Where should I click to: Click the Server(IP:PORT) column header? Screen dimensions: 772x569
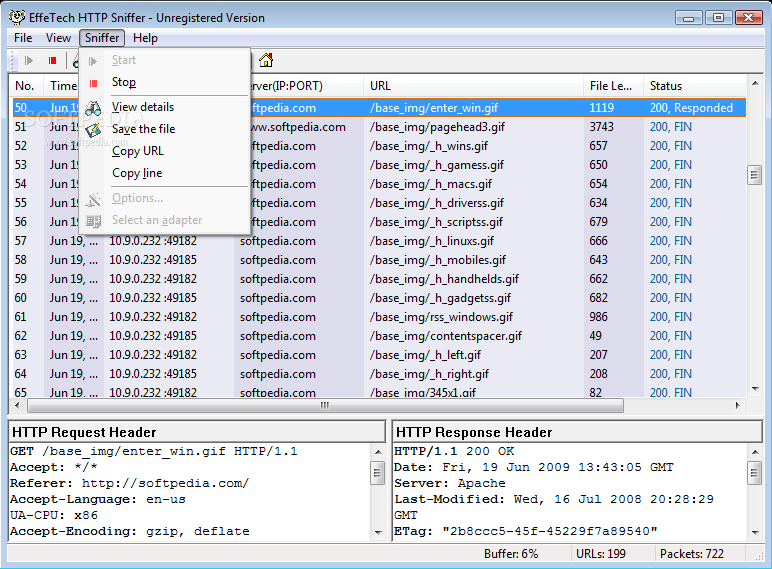[307, 86]
